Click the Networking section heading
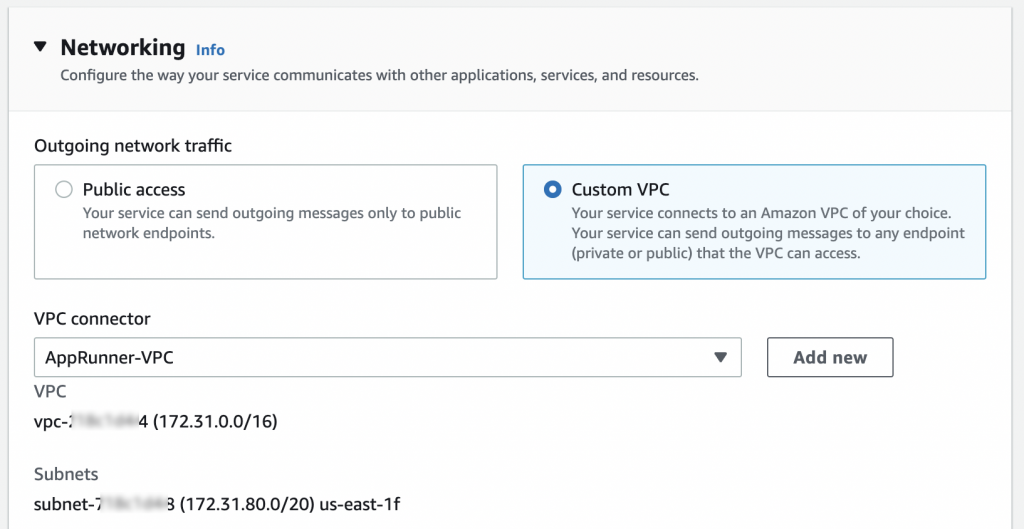 122,47
